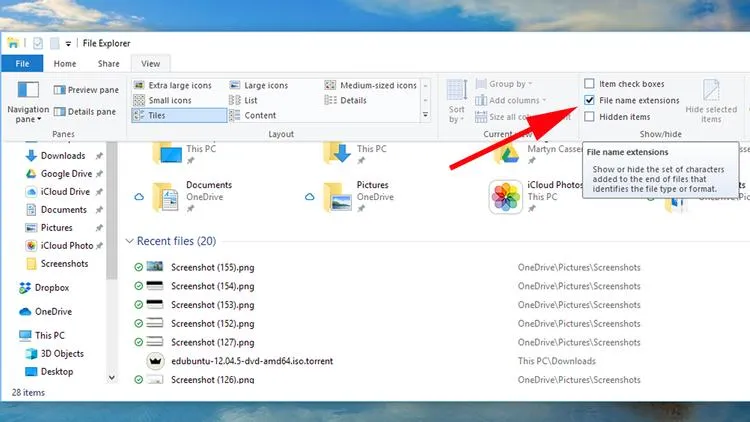This screenshot has width=750, height=422.
Task: Open Downloads in navigation pane
Action: pyautogui.click(x=63, y=155)
